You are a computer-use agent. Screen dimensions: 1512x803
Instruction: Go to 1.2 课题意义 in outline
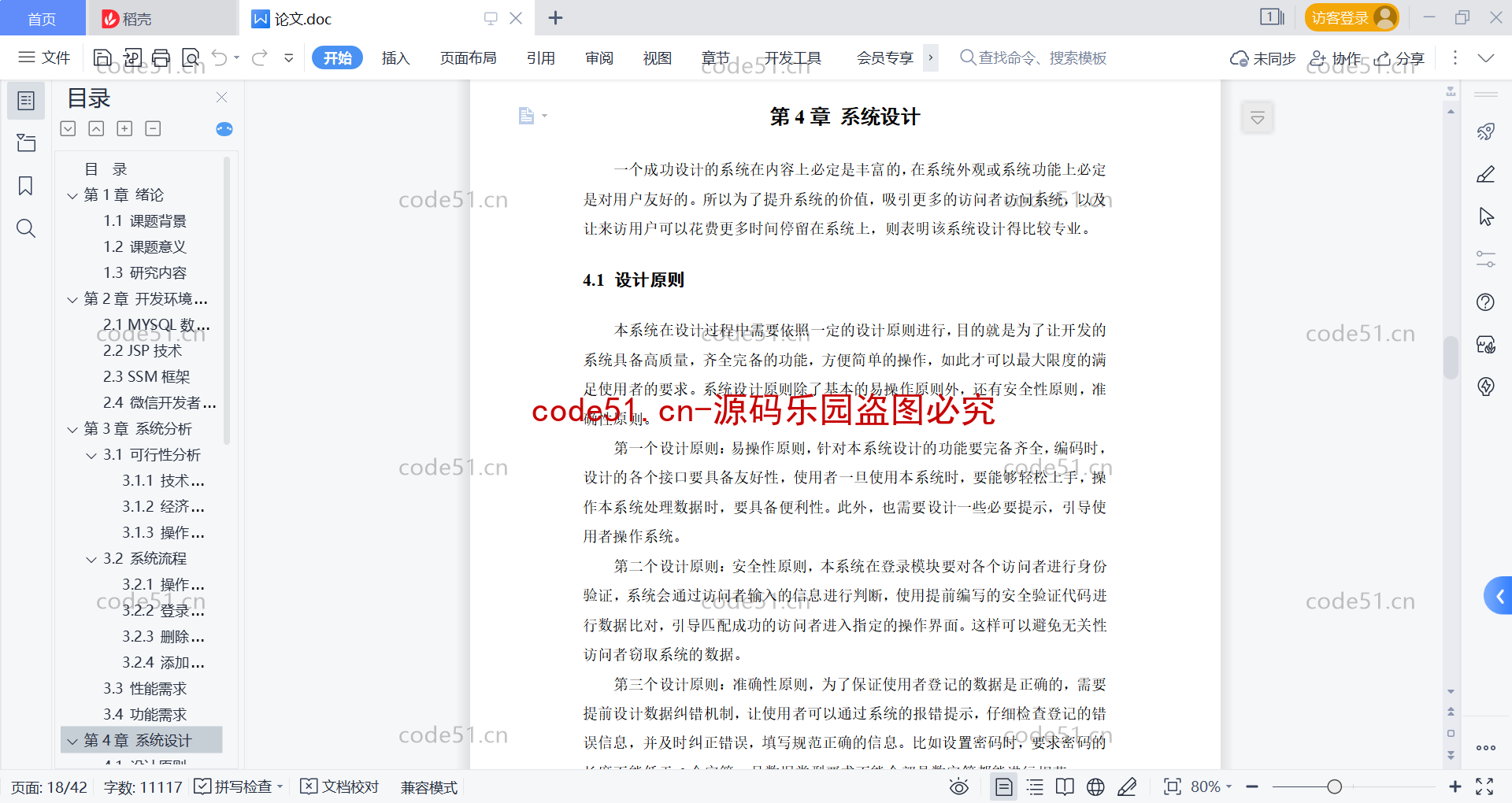pyautogui.click(x=145, y=247)
